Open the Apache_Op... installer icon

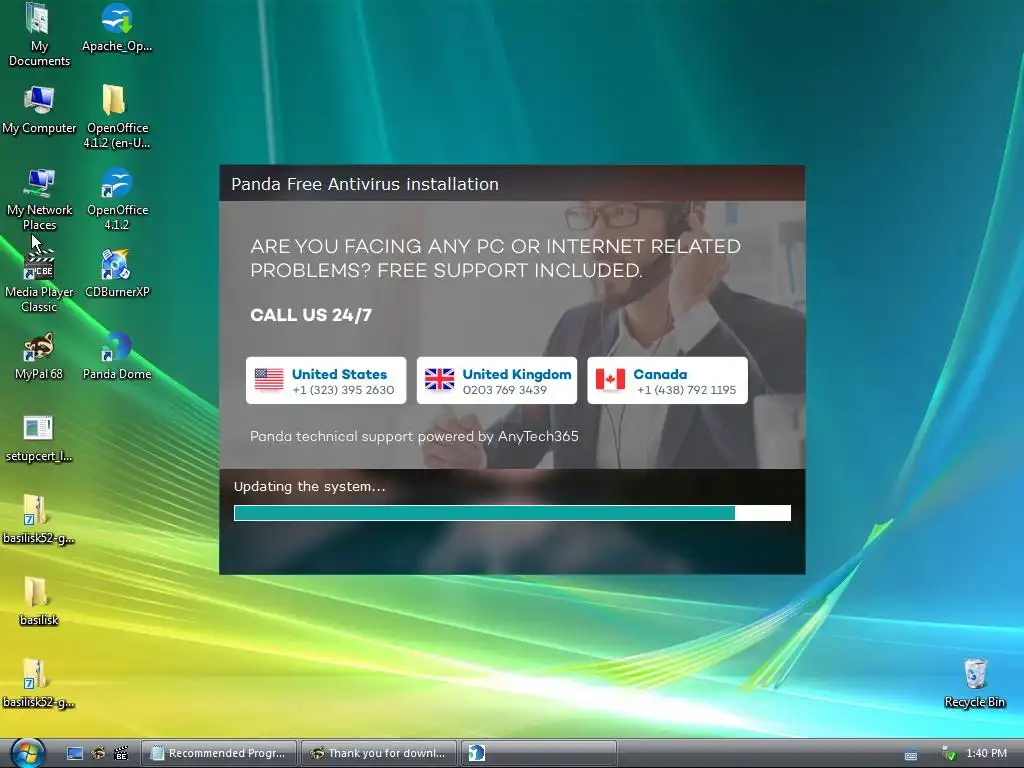coord(117,27)
